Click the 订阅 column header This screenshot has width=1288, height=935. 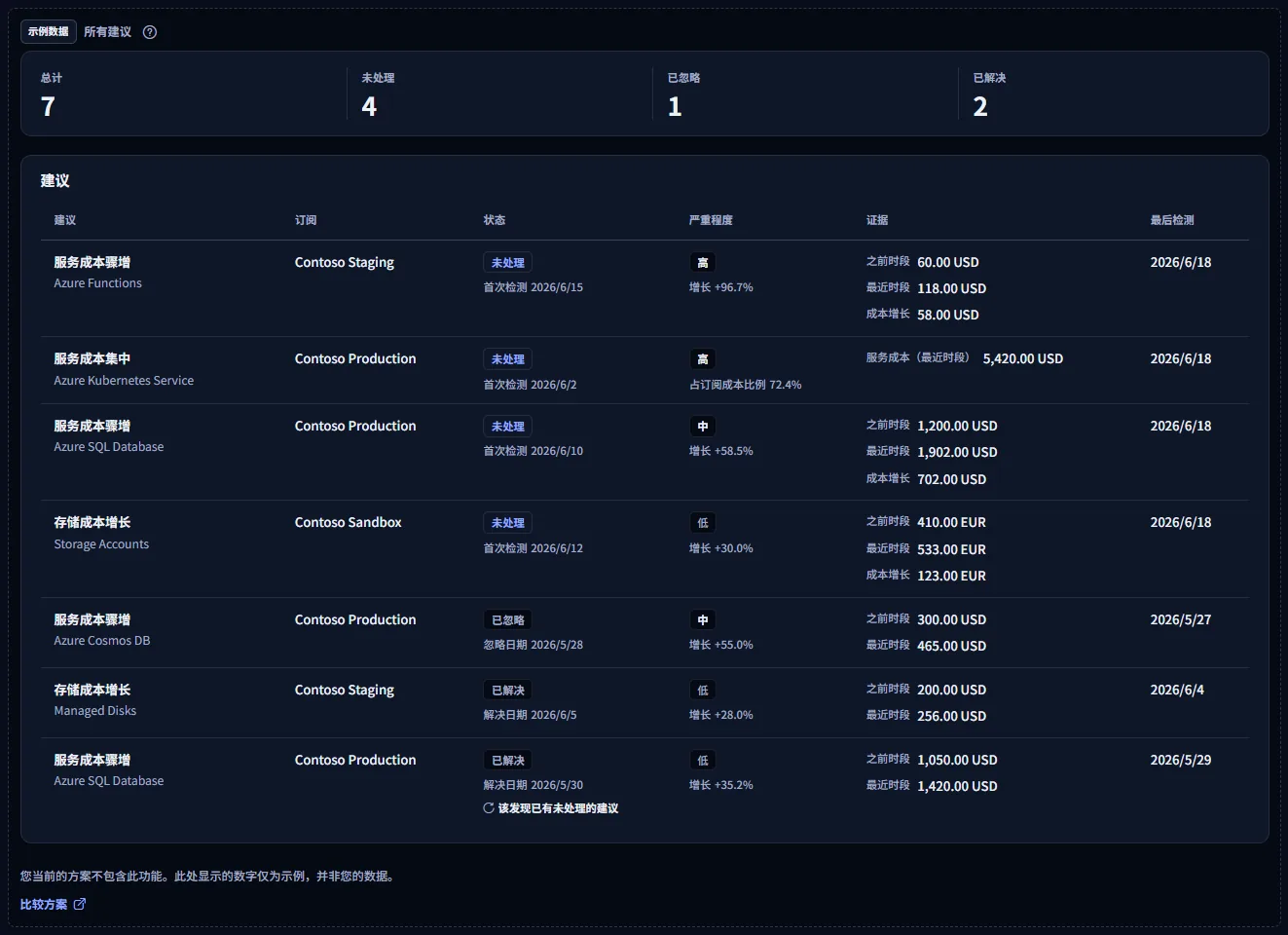click(x=306, y=220)
